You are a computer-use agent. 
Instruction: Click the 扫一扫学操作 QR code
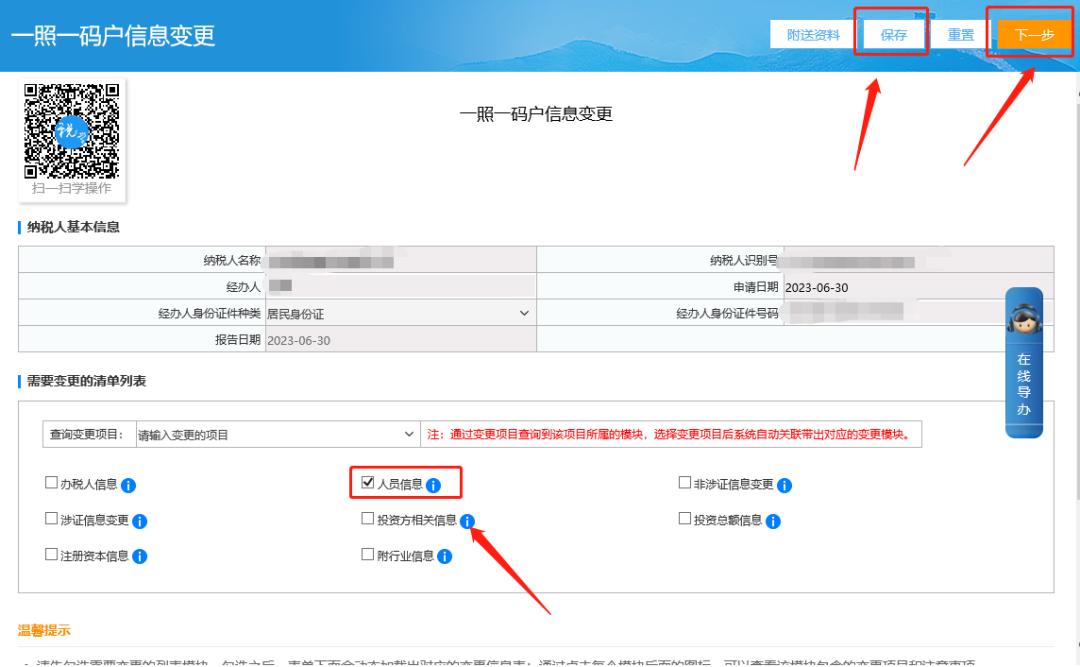(70, 131)
